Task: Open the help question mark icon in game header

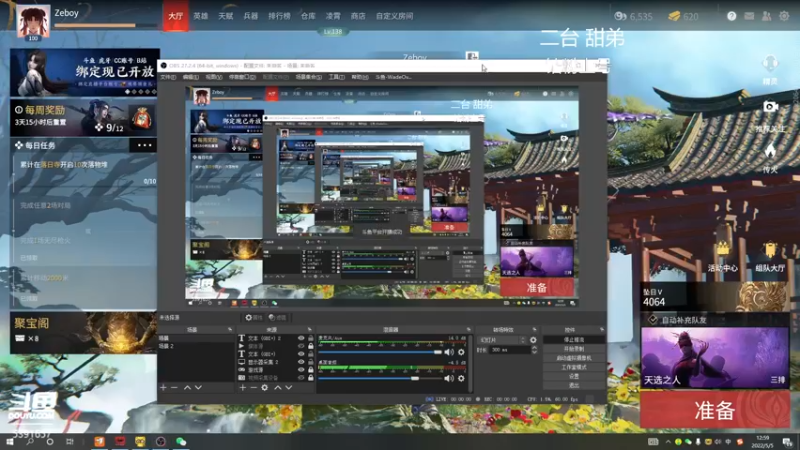Action: click(731, 16)
